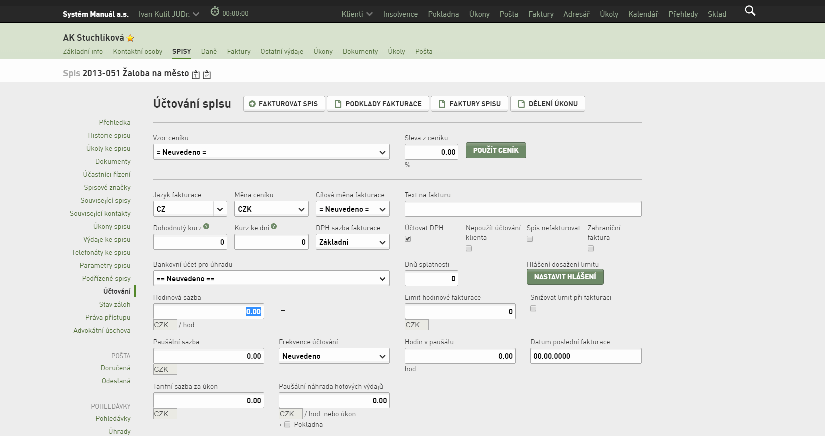Screen dimensions: 825x436
Task: Open search with the magnifier icon
Action: click(750, 11)
